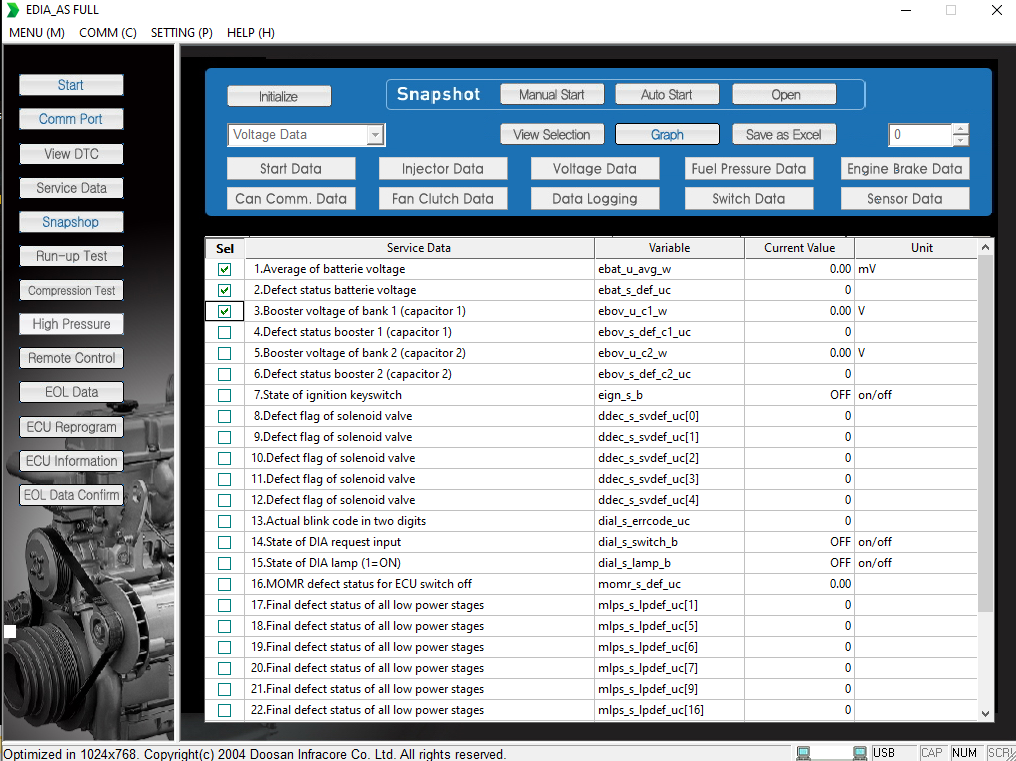Uncheck the Defect status batterie voltage checkbox

pyautogui.click(x=224, y=290)
